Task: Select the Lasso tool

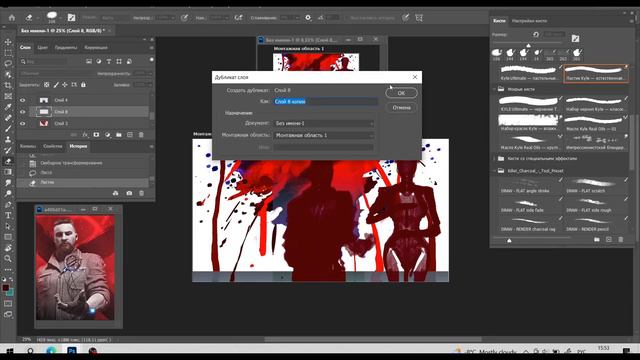Action: [x=8, y=64]
